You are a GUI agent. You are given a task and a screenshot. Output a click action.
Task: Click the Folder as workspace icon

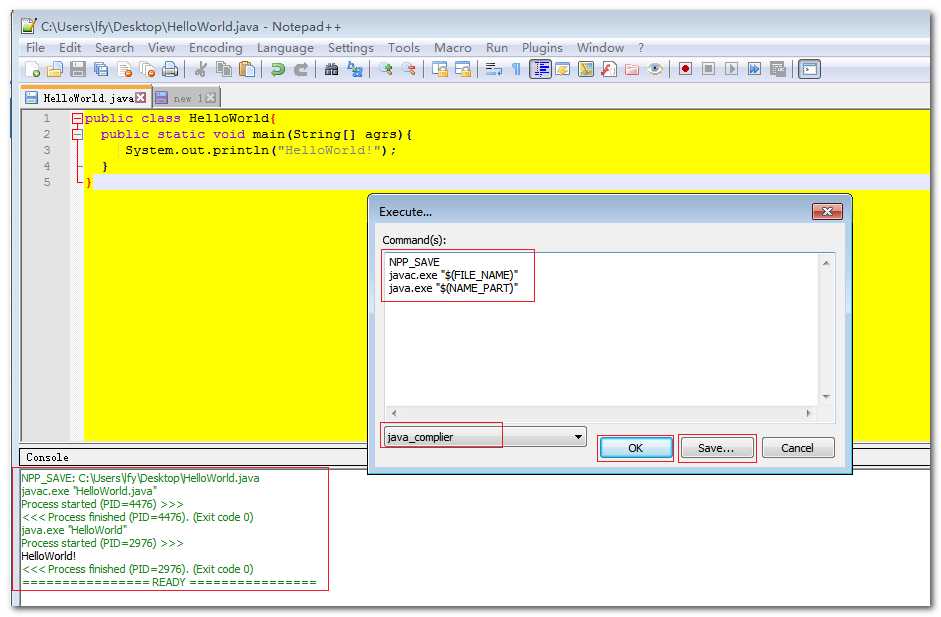coord(632,70)
